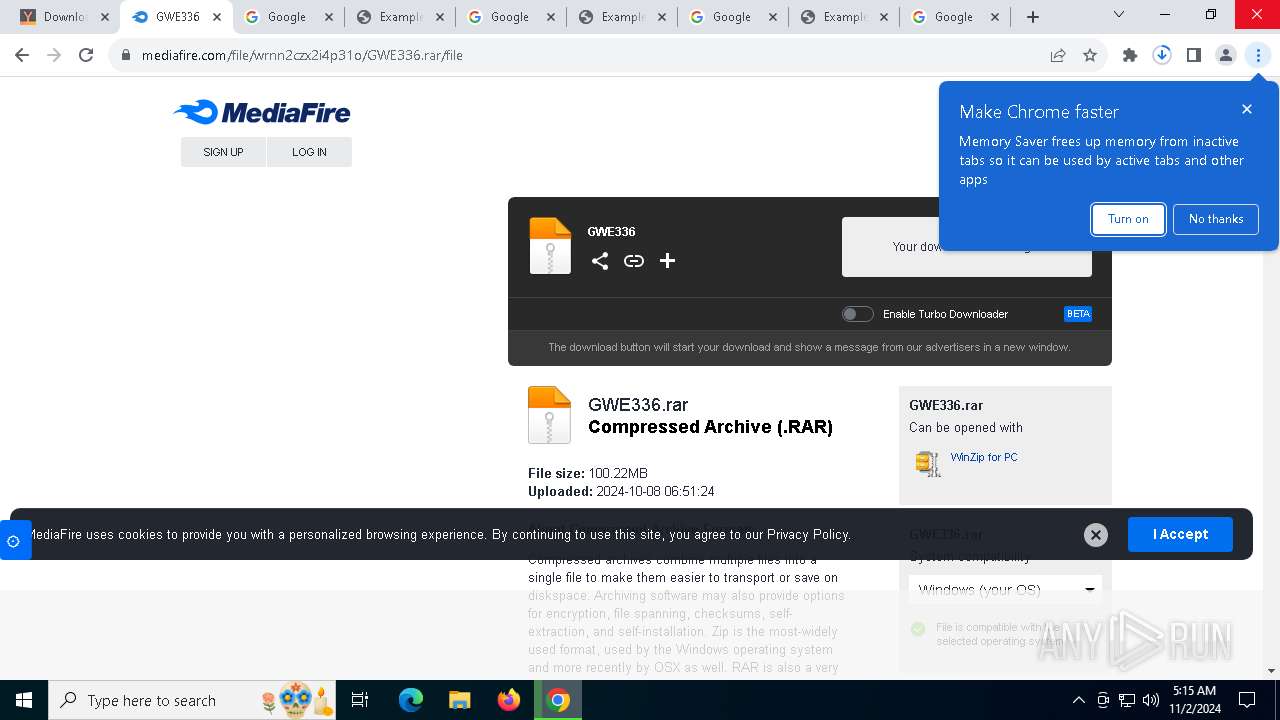Open Chrome three-dot menu

(1258, 55)
